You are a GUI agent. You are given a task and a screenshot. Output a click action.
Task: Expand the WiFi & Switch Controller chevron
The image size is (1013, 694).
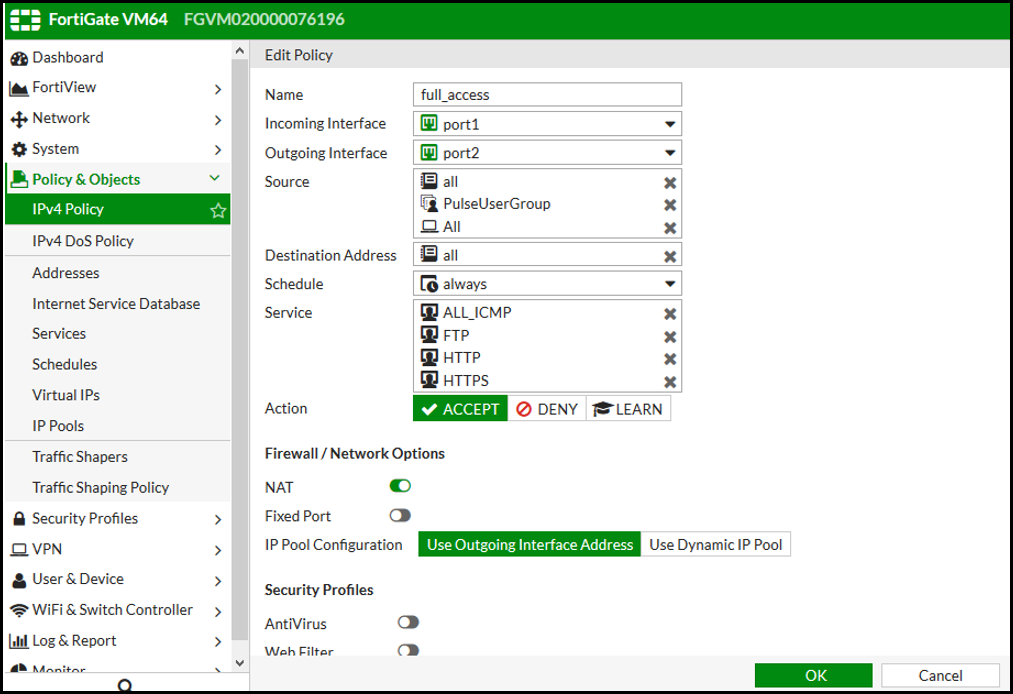[218, 611]
